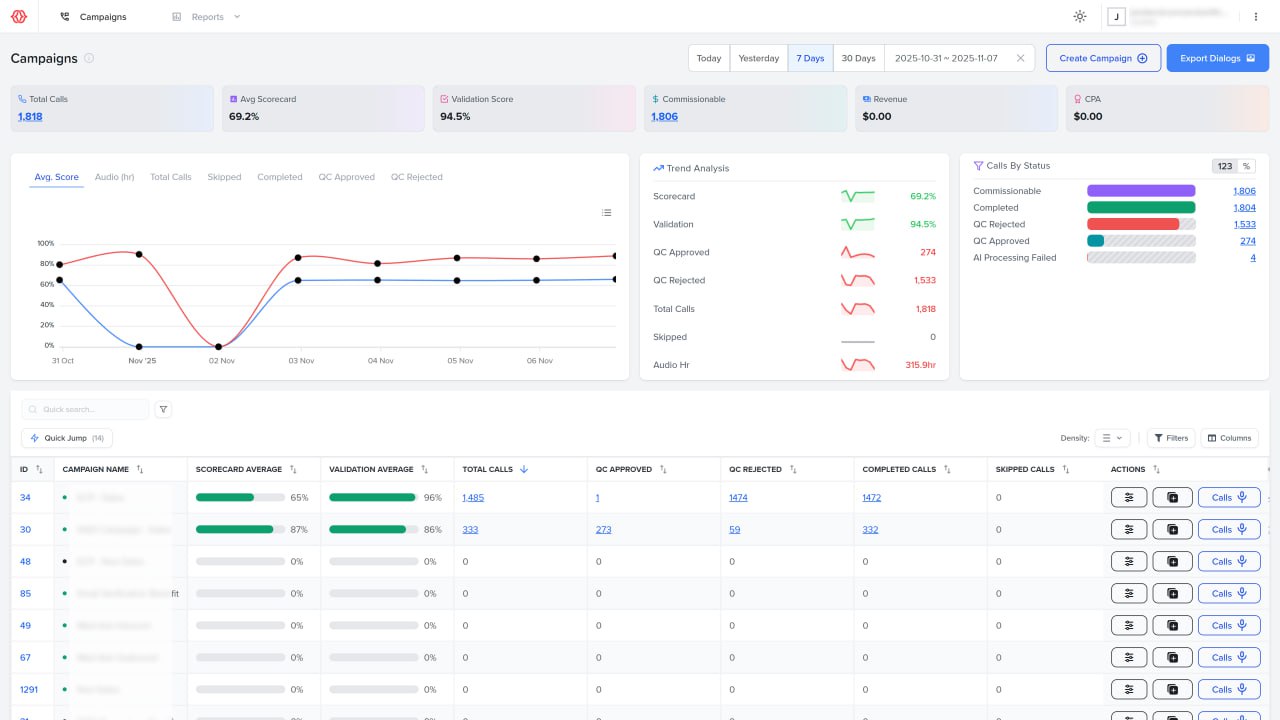Sort by the Total Calls column arrow
The width and height of the screenshot is (1280, 720).
524,469
